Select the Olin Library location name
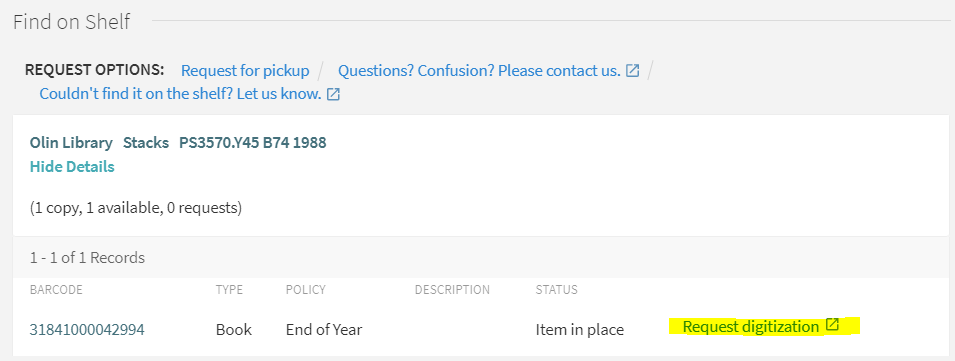 pos(71,143)
